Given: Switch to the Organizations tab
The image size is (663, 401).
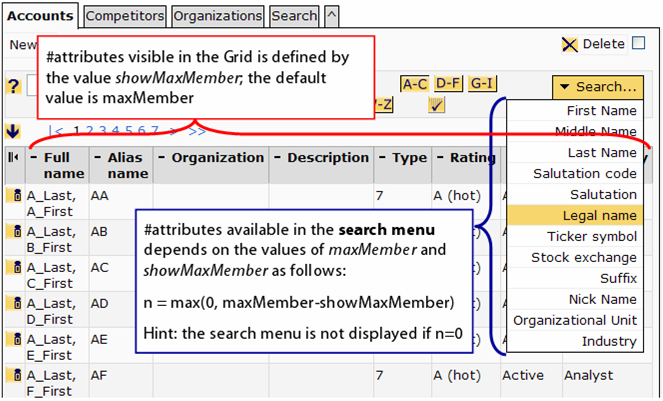Looking at the screenshot, I should point(218,16).
